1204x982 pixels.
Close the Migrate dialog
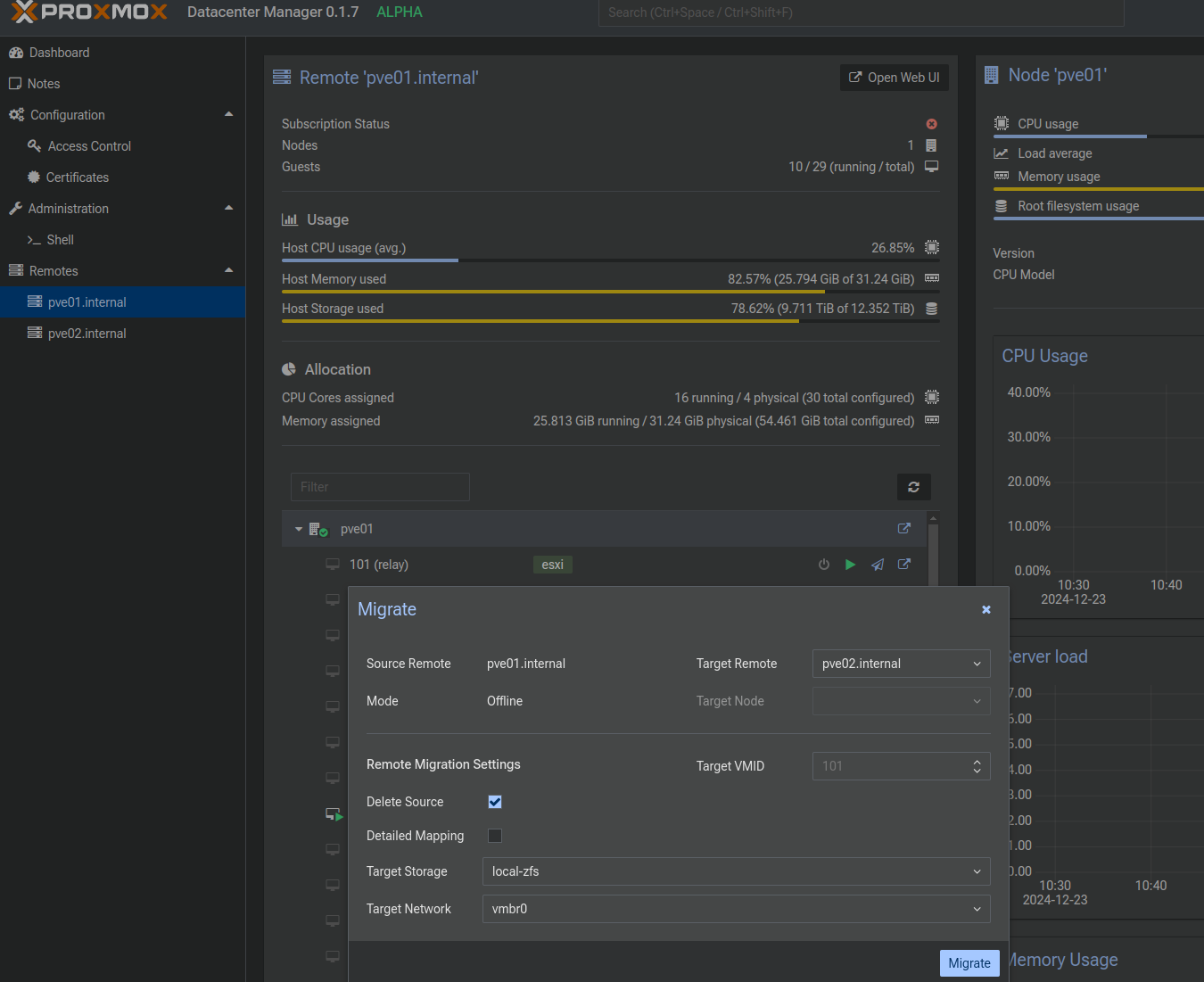[x=986, y=610]
